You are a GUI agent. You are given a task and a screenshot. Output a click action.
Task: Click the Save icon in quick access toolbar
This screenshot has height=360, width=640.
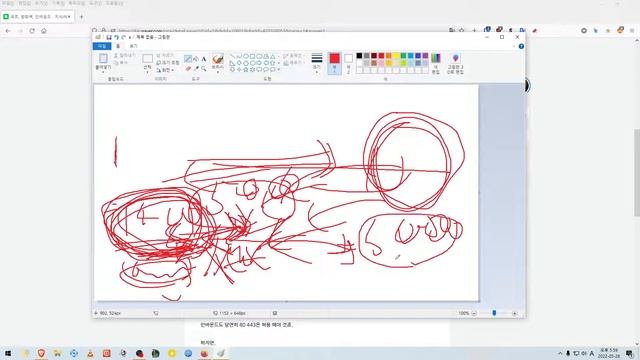tap(109, 37)
